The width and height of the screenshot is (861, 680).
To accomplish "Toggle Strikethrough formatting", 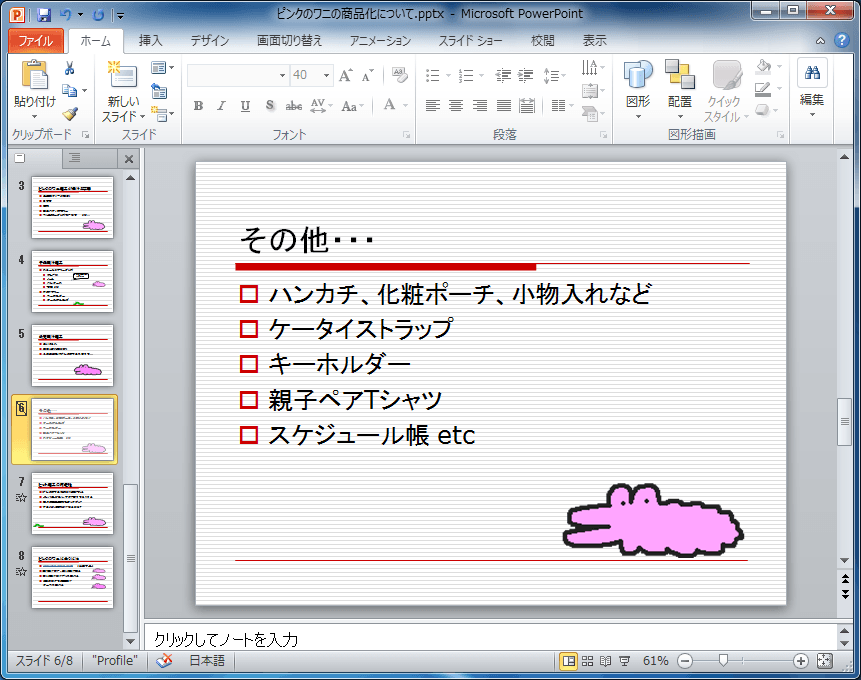I will [x=294, y=105].
